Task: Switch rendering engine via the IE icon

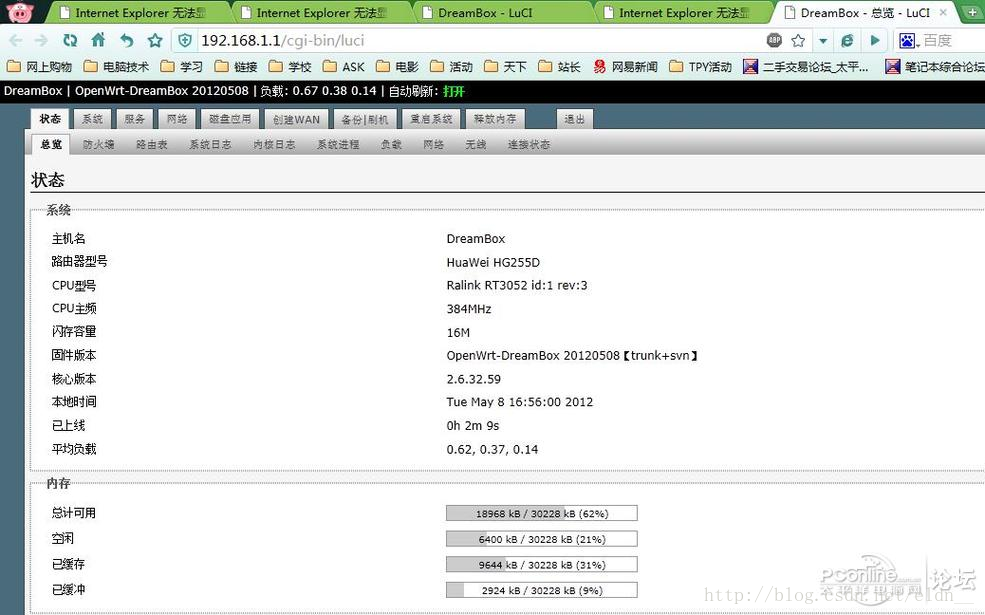Action: coord(847,41)
